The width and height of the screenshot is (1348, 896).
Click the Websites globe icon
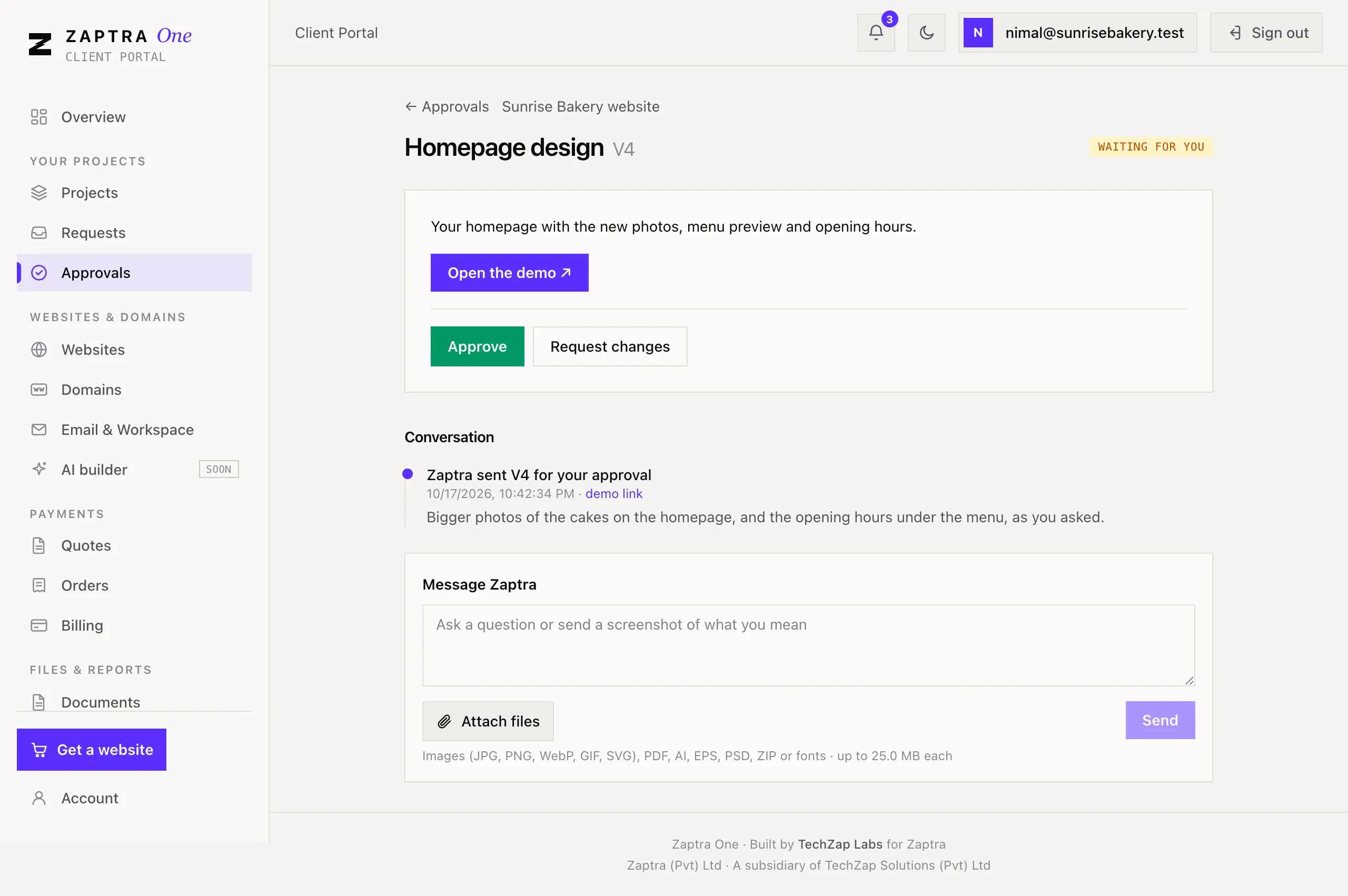point(39,350)
